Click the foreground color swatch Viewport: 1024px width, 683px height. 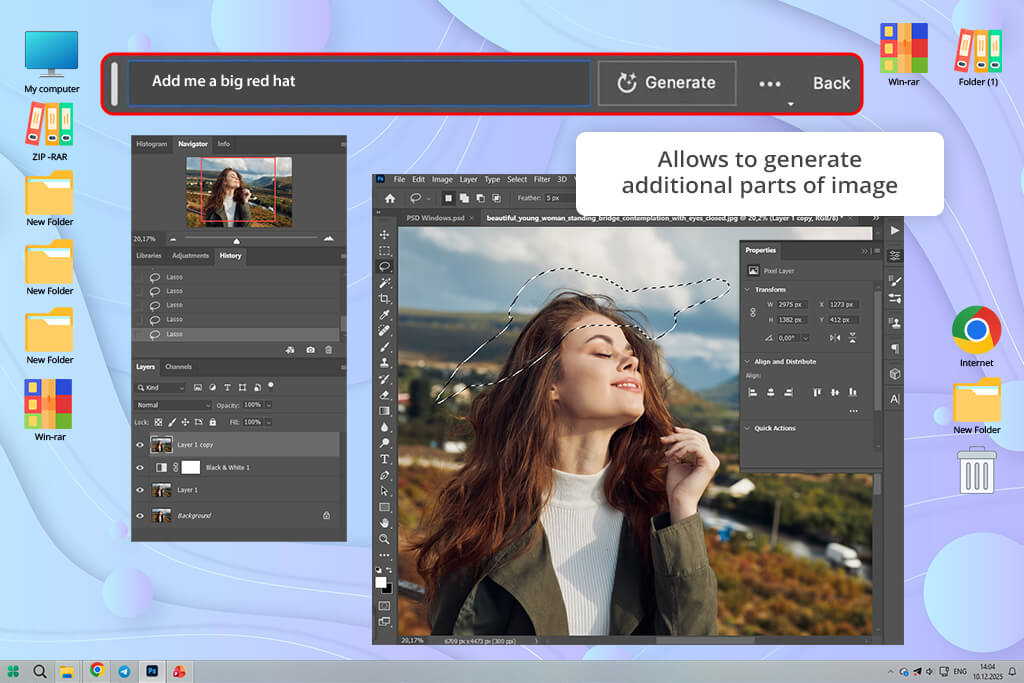click(x=381, y=582)
